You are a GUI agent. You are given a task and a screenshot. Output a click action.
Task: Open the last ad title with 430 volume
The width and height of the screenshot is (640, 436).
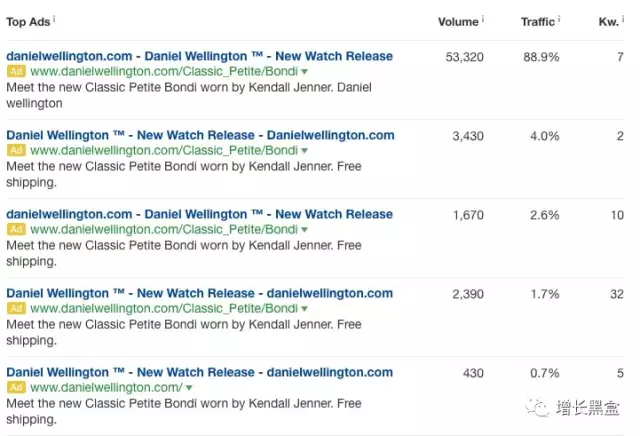click(x=200, y=372)
